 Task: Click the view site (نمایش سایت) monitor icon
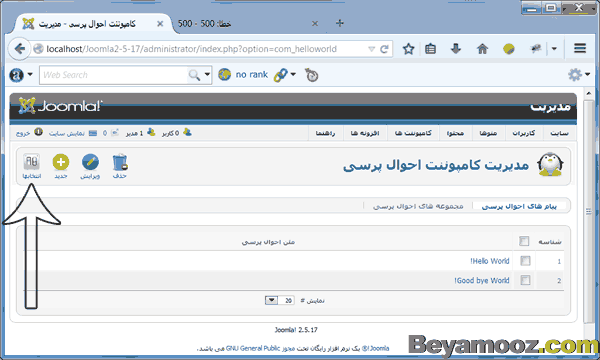coord(93,133)
